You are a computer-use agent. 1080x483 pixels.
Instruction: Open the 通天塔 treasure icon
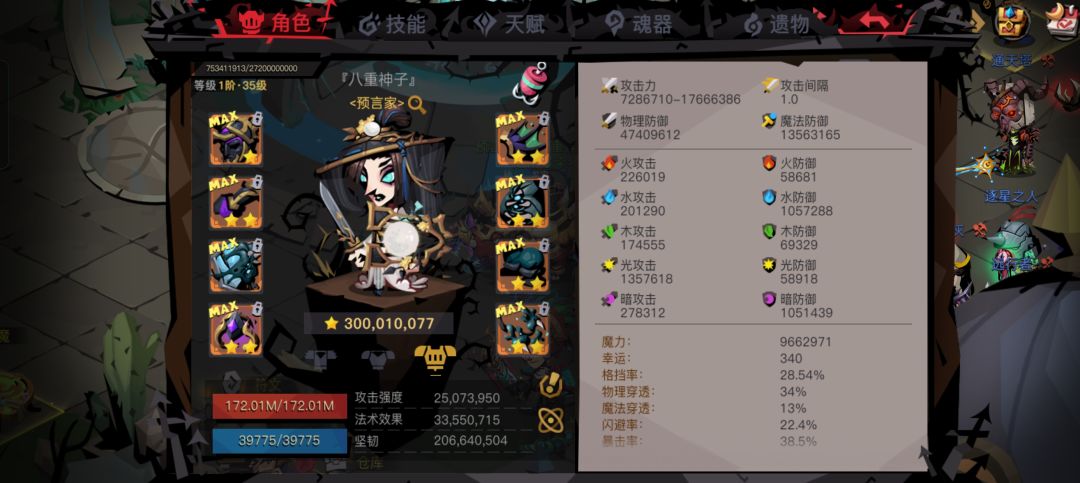1012,24
